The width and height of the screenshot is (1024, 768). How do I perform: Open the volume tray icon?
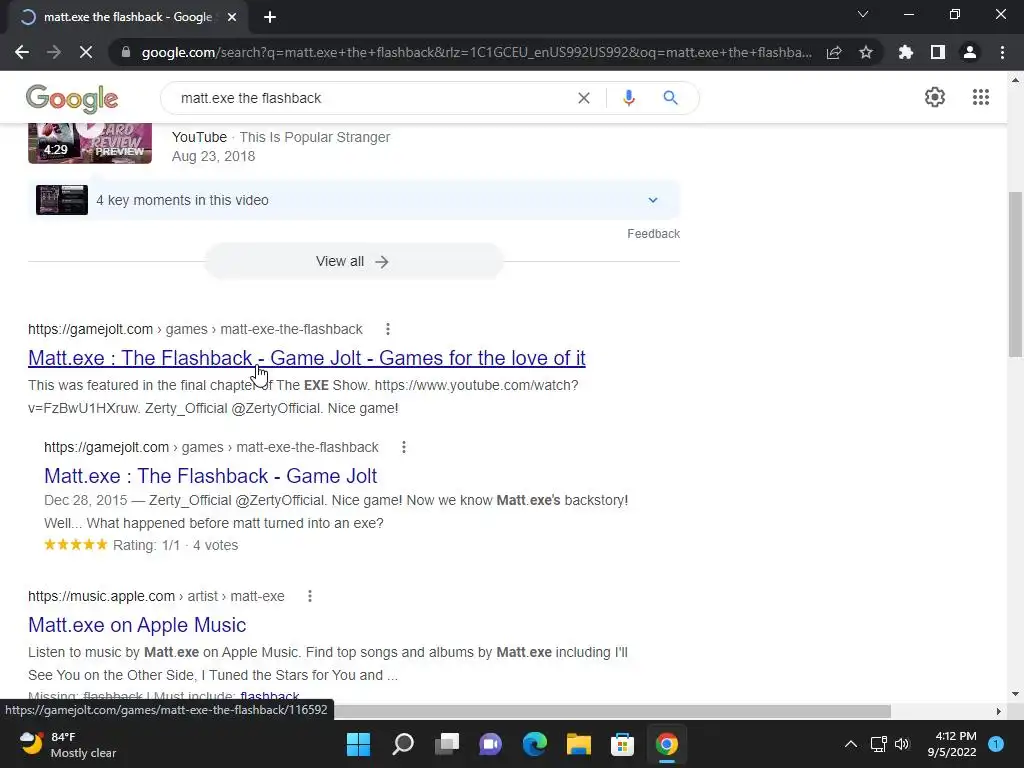[x=903, y=744]
